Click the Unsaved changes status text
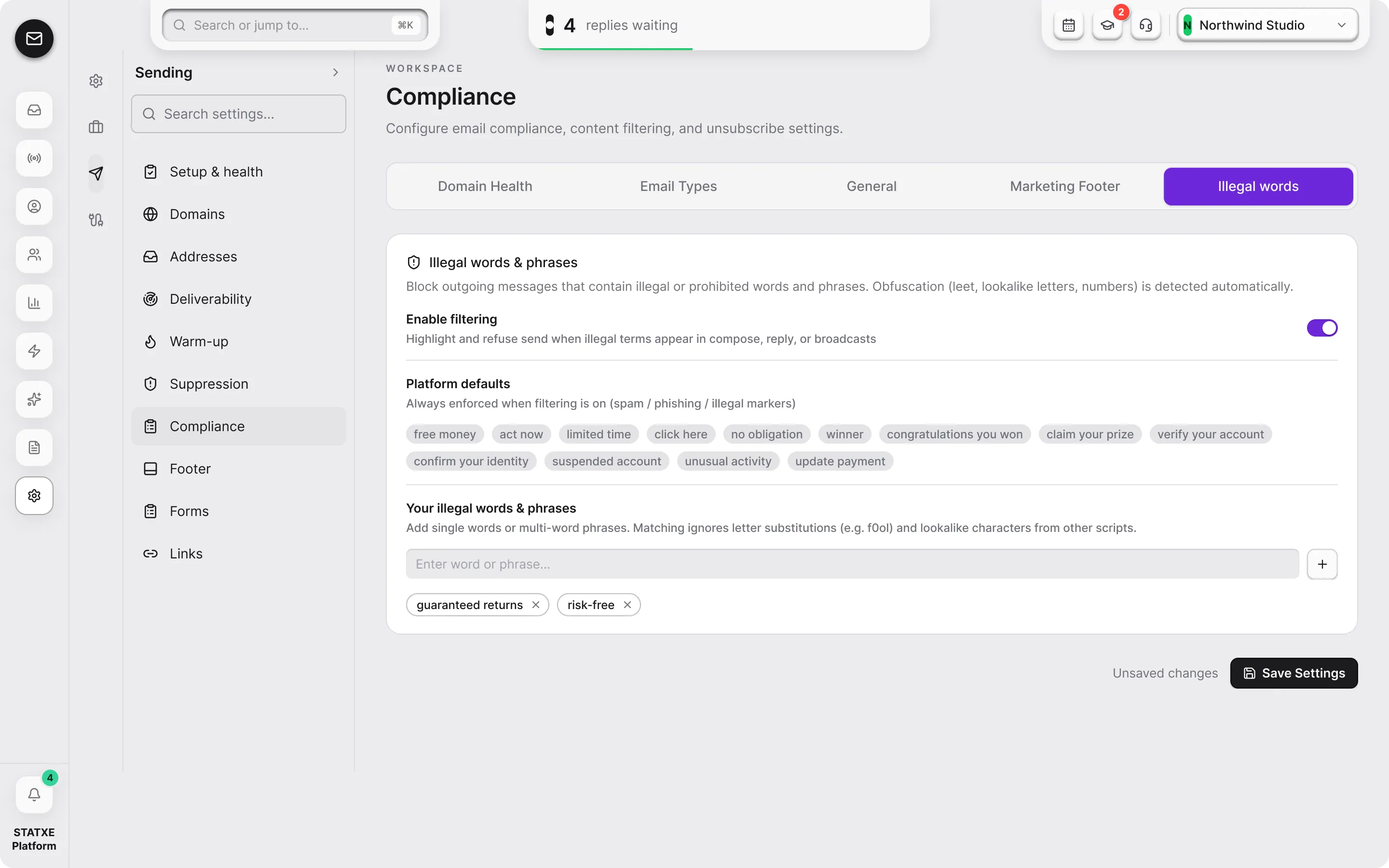Screen dimensions: 1389x868 [1165, 673]
